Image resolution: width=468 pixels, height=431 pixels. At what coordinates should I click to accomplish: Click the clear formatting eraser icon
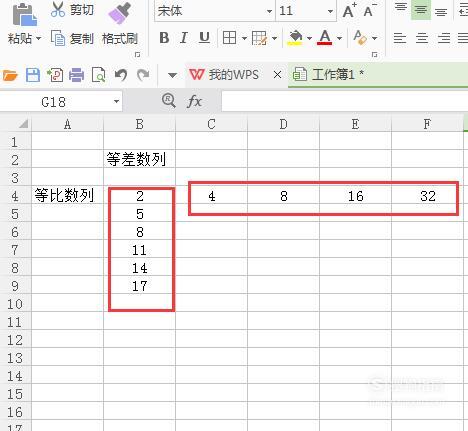click(360, 37)
